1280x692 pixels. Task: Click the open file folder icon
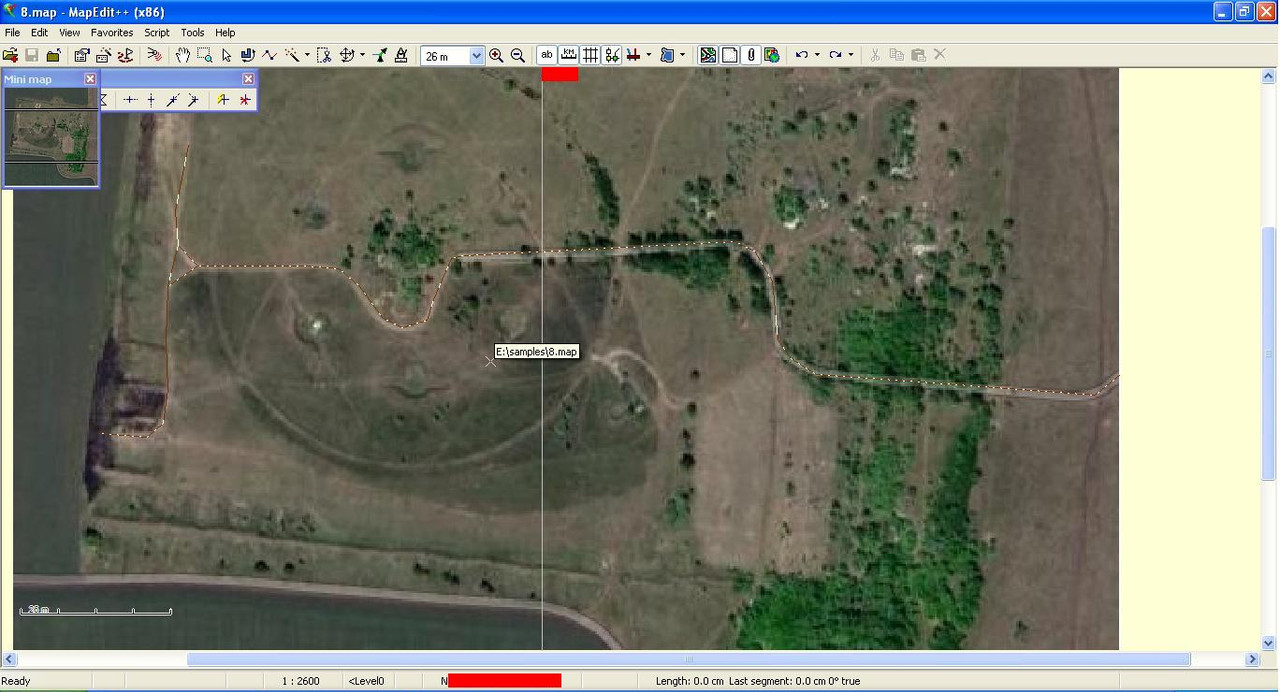(x=11, y=56)
